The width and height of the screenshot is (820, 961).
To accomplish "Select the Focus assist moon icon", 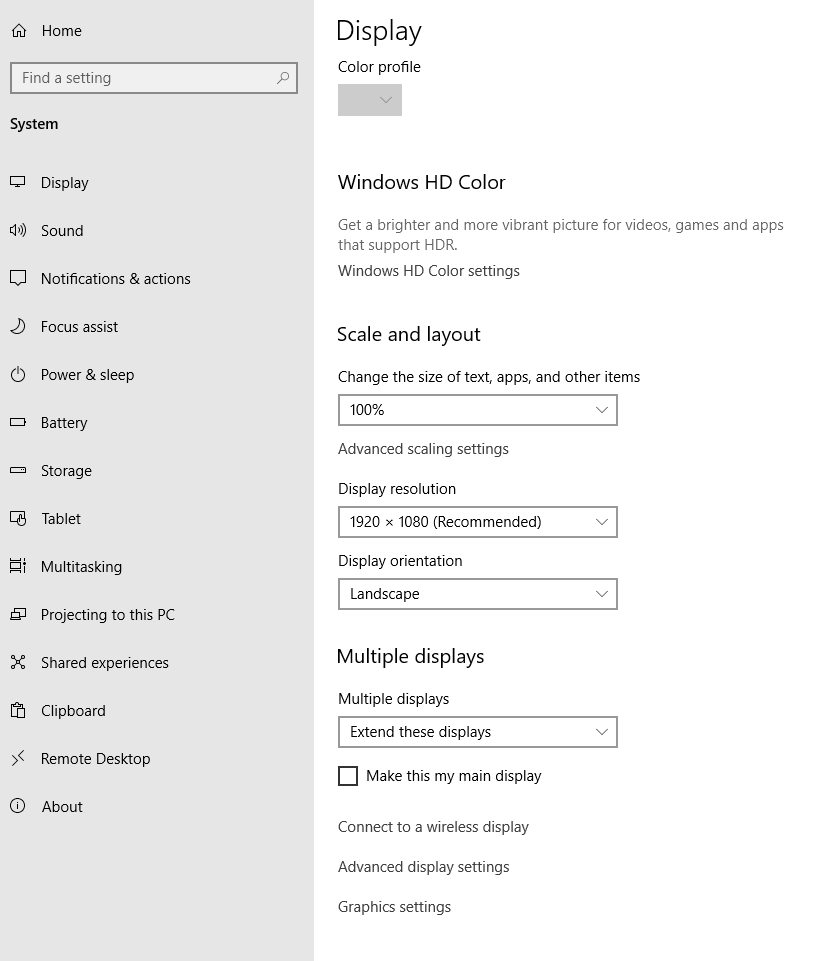I will 18,327.
